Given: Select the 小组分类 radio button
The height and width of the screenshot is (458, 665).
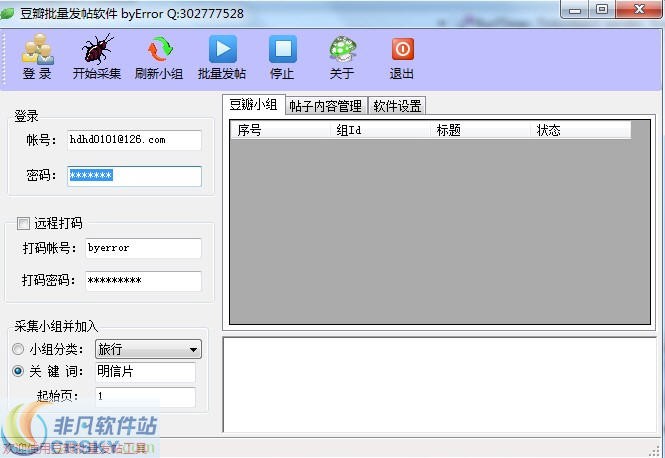Looking at the screenshot, I should (18, 349).
